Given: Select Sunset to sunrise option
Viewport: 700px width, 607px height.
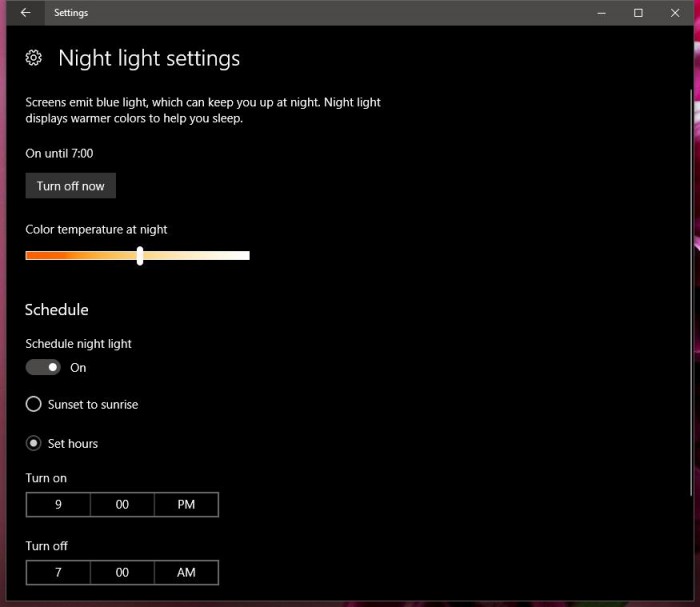Looking at the screenshot, I should point(82,404).
